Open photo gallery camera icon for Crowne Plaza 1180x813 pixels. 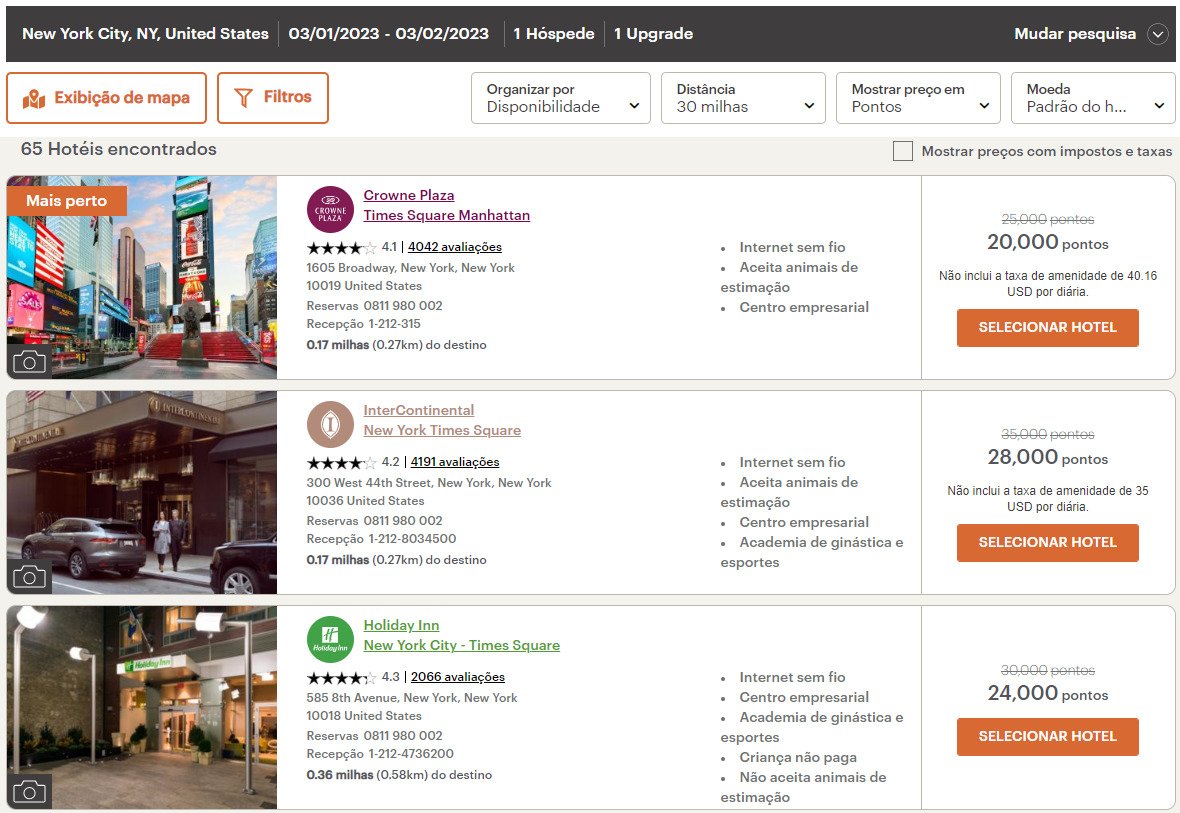coord(29,362)
